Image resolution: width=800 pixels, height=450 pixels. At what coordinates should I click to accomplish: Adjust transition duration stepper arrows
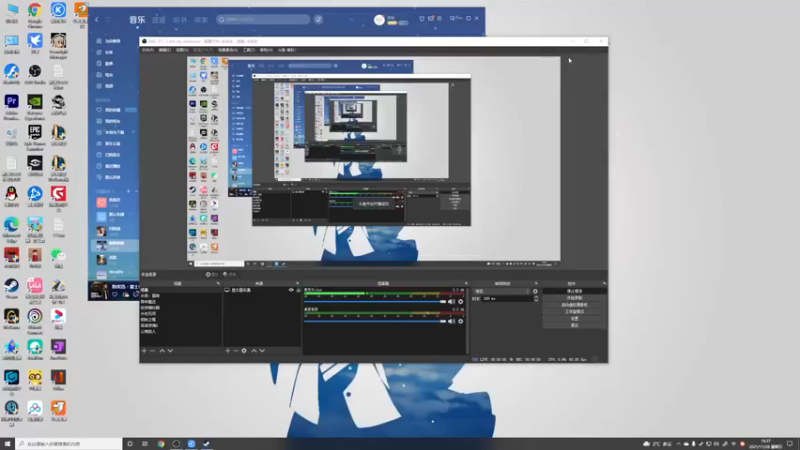536,298
